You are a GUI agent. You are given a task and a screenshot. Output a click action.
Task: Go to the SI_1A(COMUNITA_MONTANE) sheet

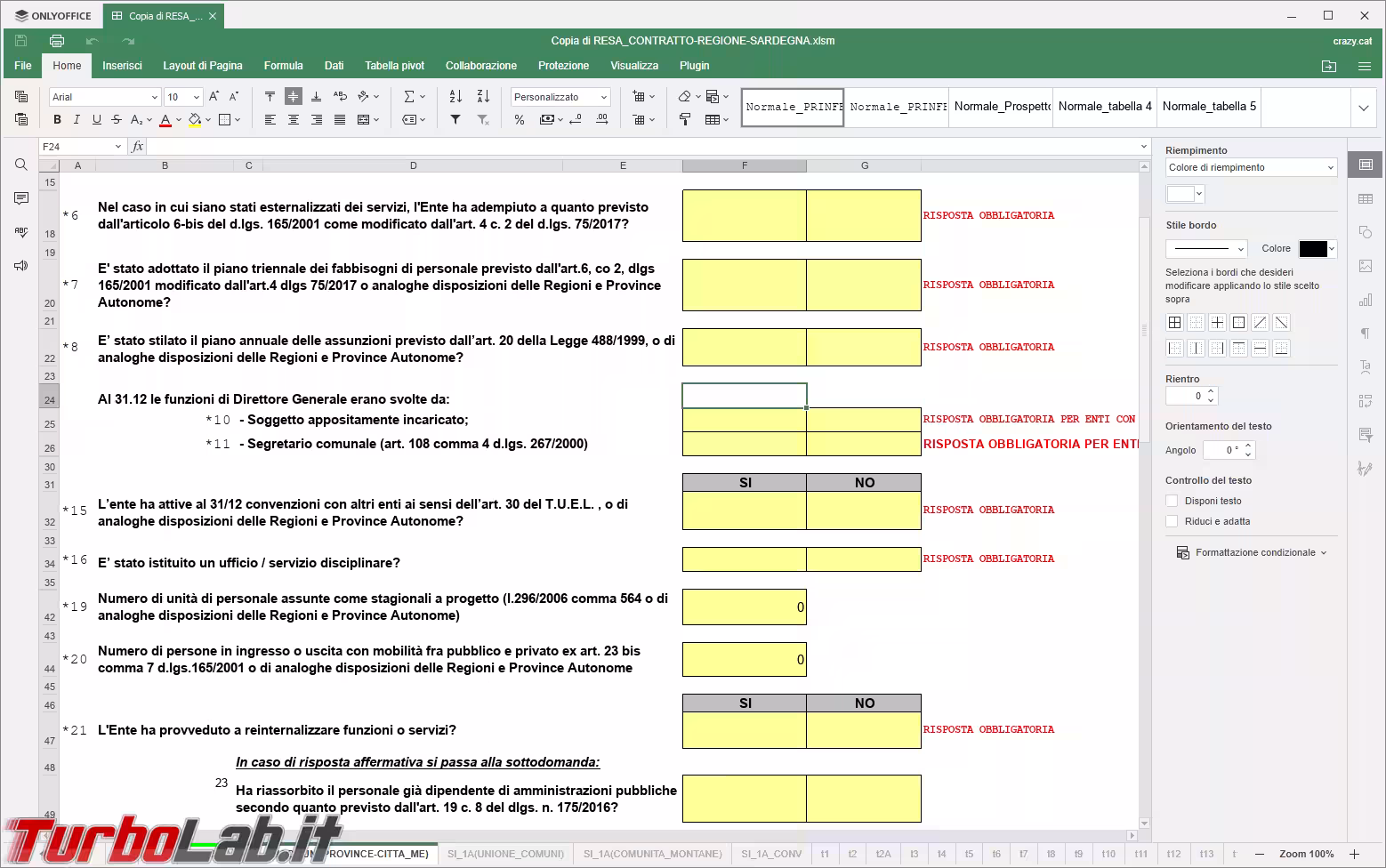653,854
